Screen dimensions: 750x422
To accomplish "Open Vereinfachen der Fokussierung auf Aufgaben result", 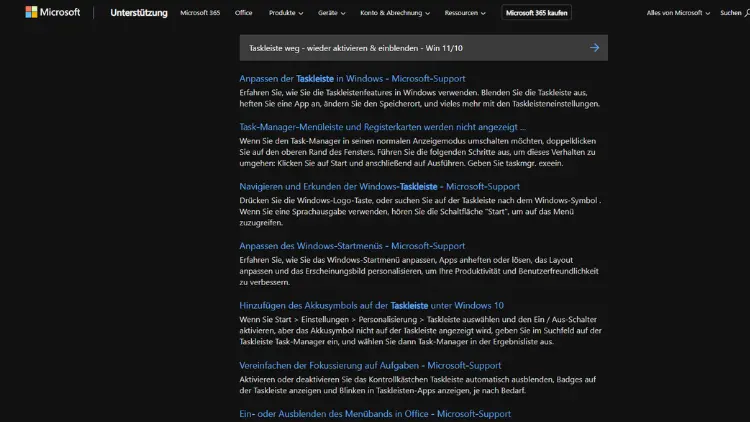I will point(370,366).
